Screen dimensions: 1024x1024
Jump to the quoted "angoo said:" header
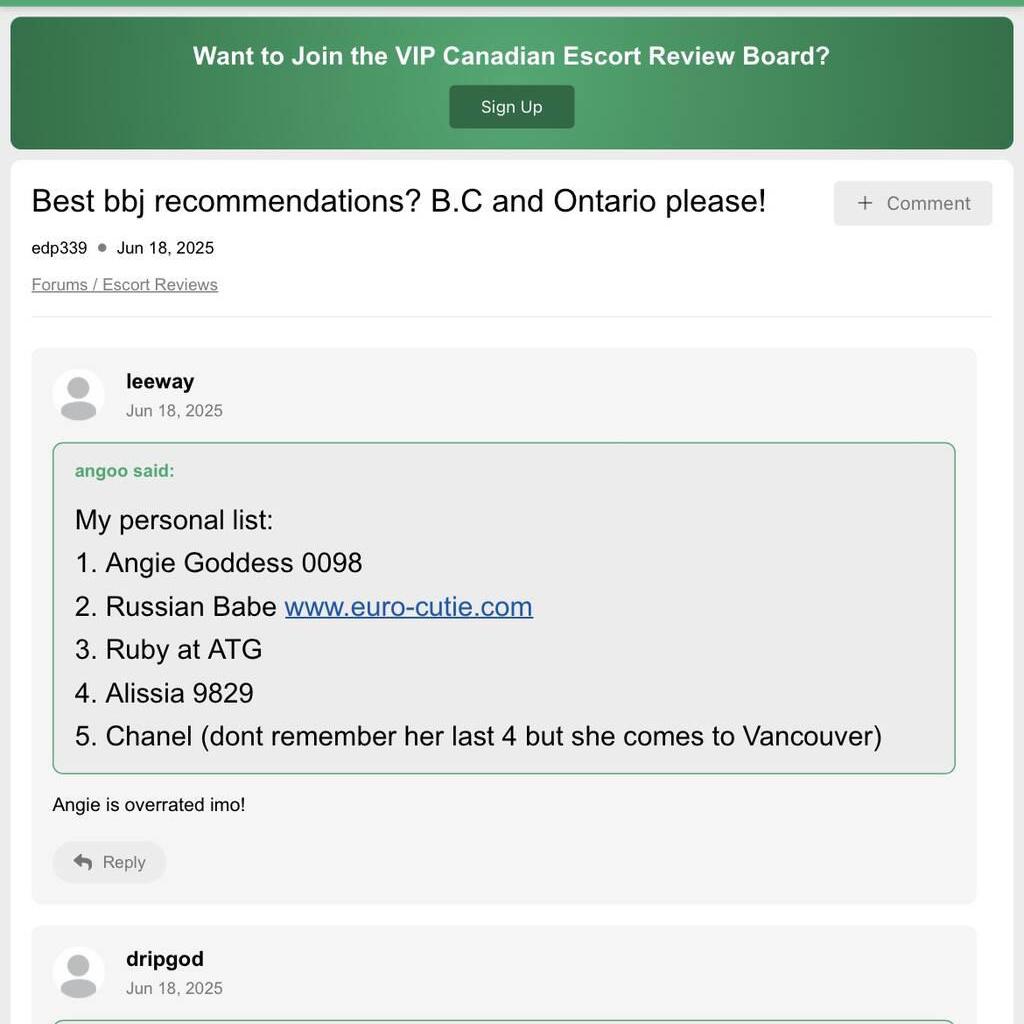click(x=125, y=471)
